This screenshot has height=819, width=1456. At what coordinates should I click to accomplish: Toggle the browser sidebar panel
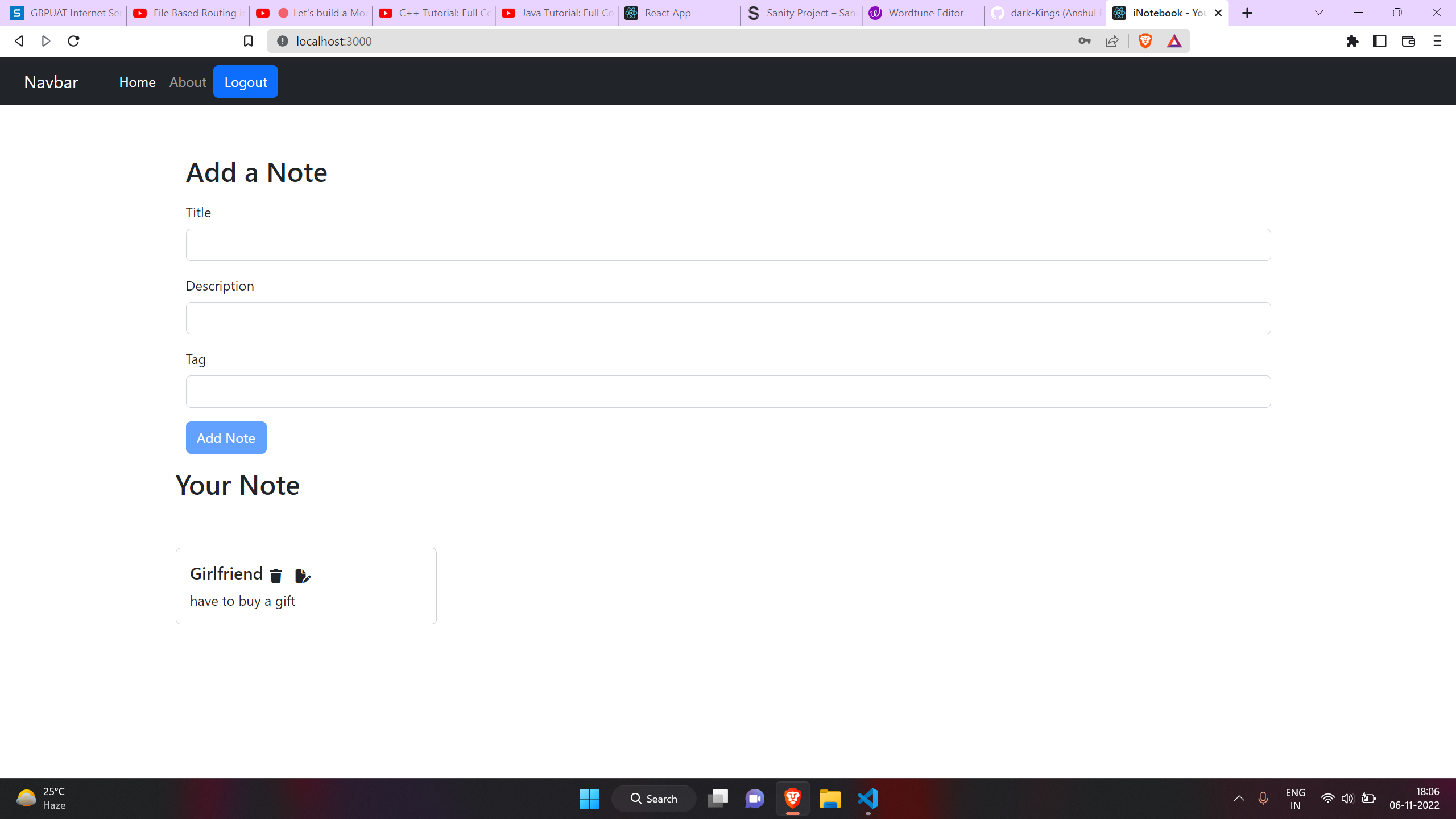point(1380,41)
